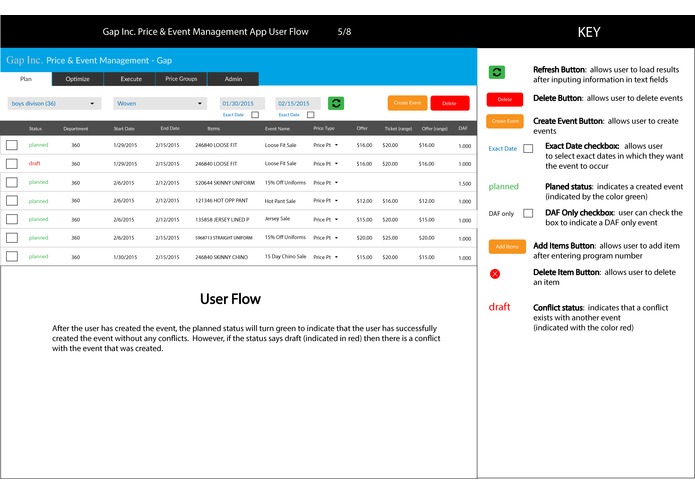Viewport: 695px width, 494px height.
Task: Open Price Pt dropdown in first planned LOOSE FIT row
Action: (326, 145)
